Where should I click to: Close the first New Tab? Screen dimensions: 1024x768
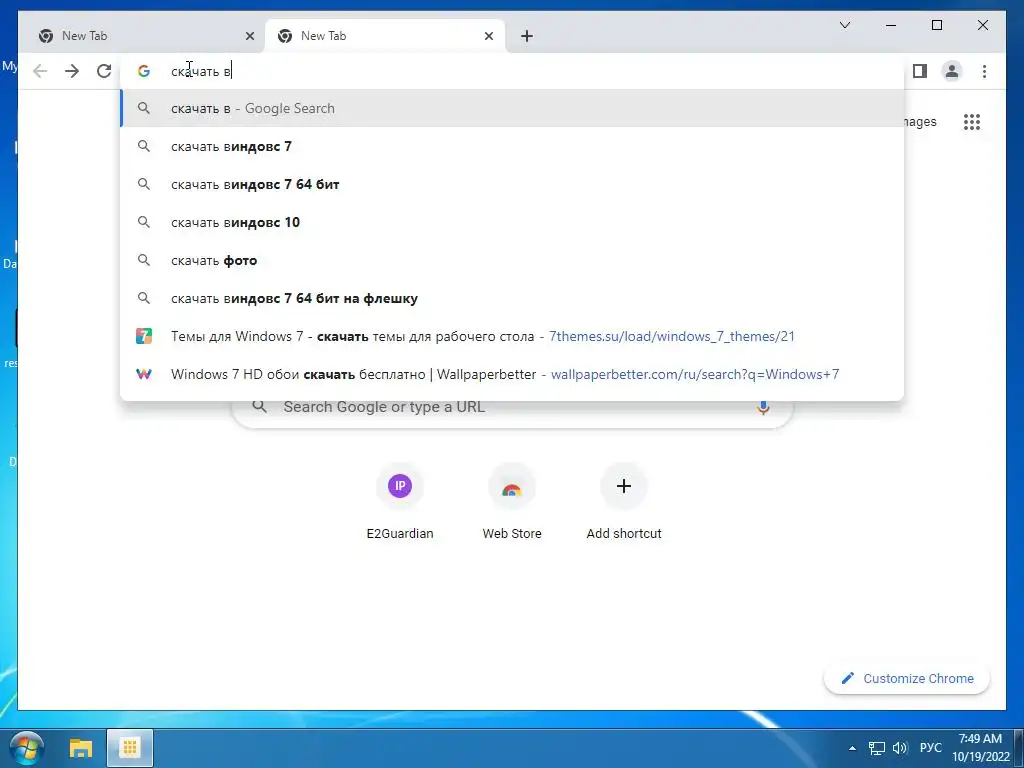[x=249, y=36]
